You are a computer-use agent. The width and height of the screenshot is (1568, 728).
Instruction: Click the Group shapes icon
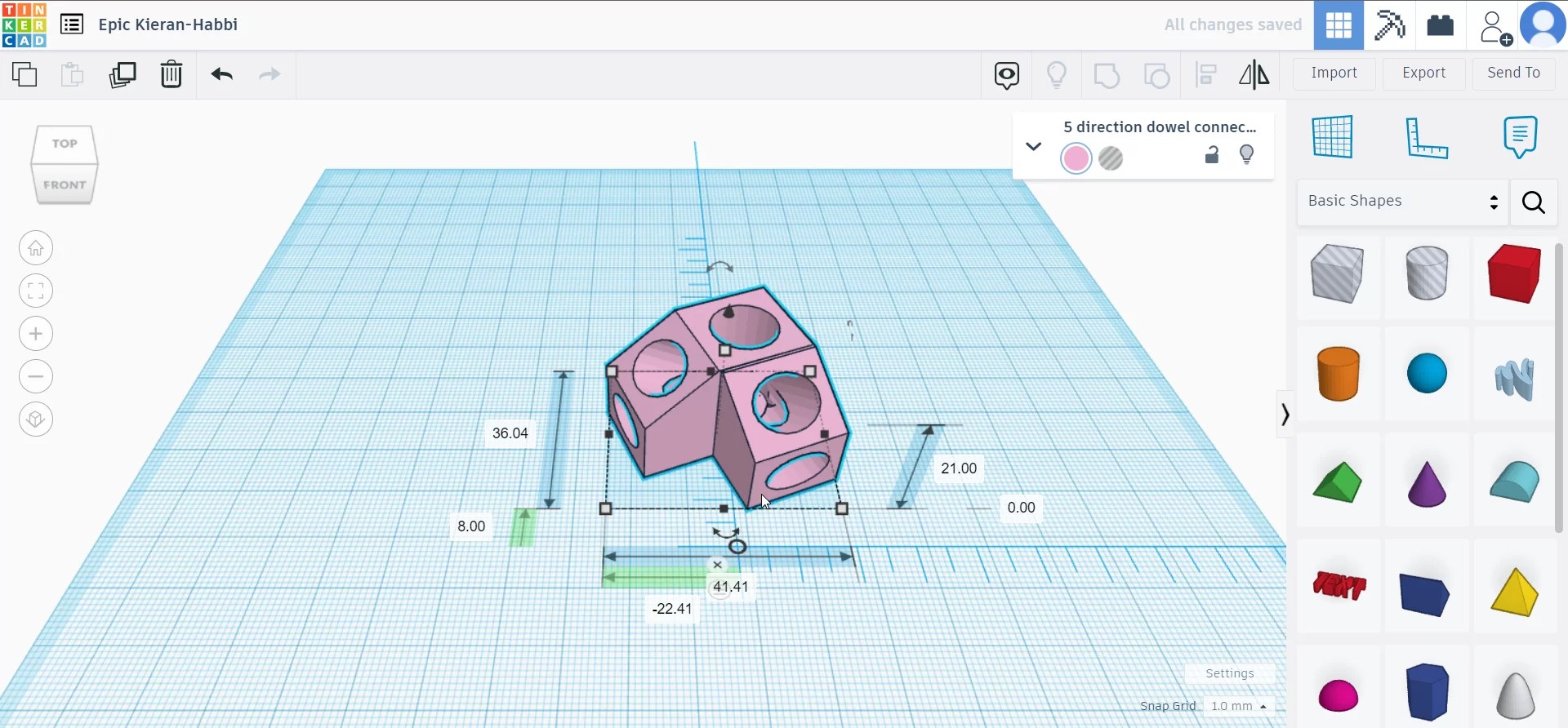point(1107,75)
